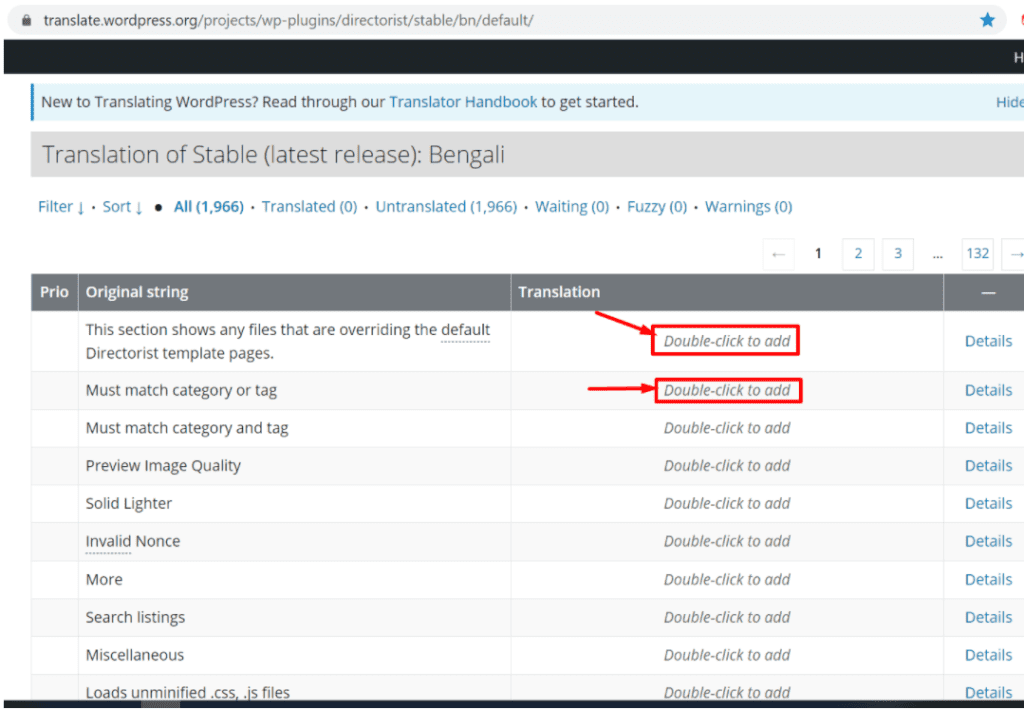Select the 'Must match category or tag' original string
1024x709 pixels.
click(x=182, y=390)
